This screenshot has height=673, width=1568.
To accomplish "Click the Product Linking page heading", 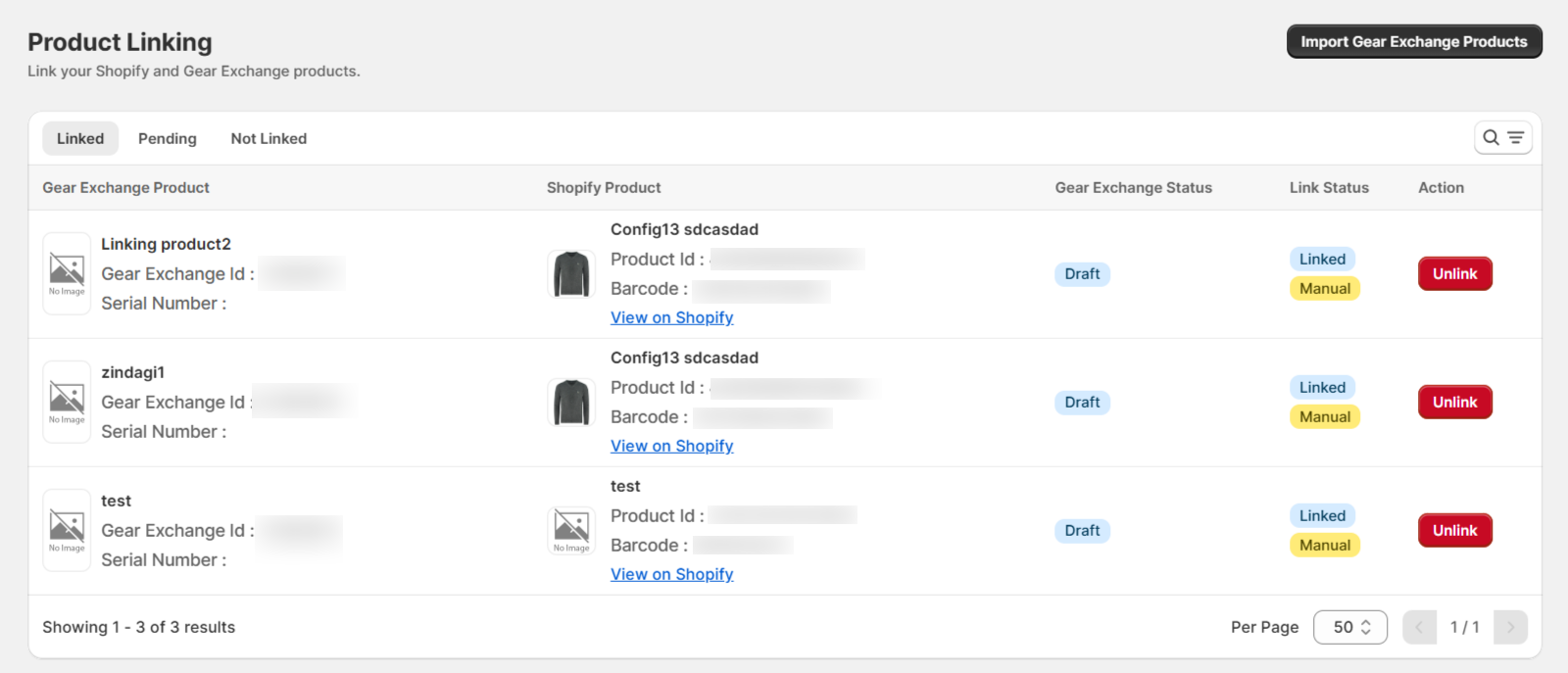I will (x=120, y=42).
